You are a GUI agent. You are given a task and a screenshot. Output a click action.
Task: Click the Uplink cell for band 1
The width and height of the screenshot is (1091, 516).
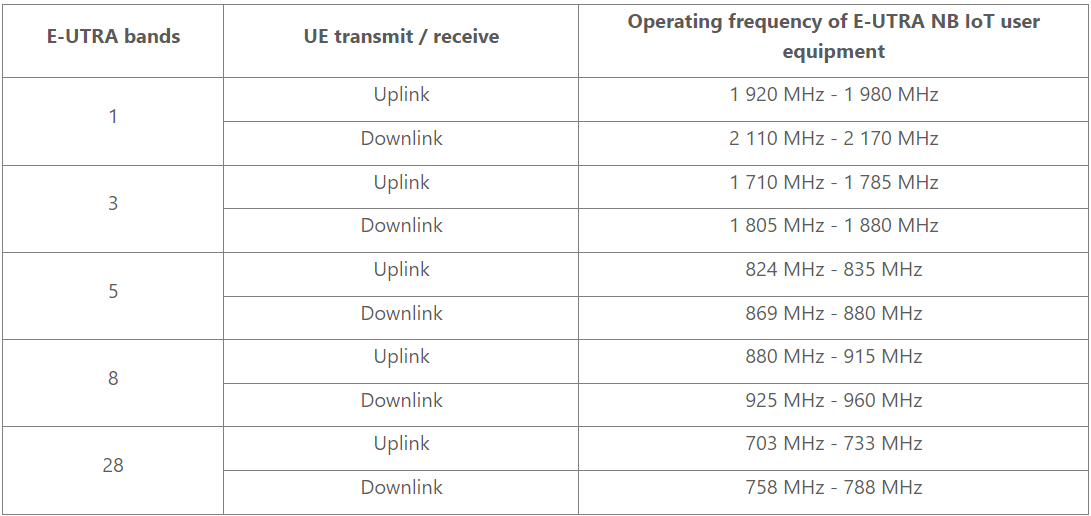pyautogui.click(x=401, y=95)
